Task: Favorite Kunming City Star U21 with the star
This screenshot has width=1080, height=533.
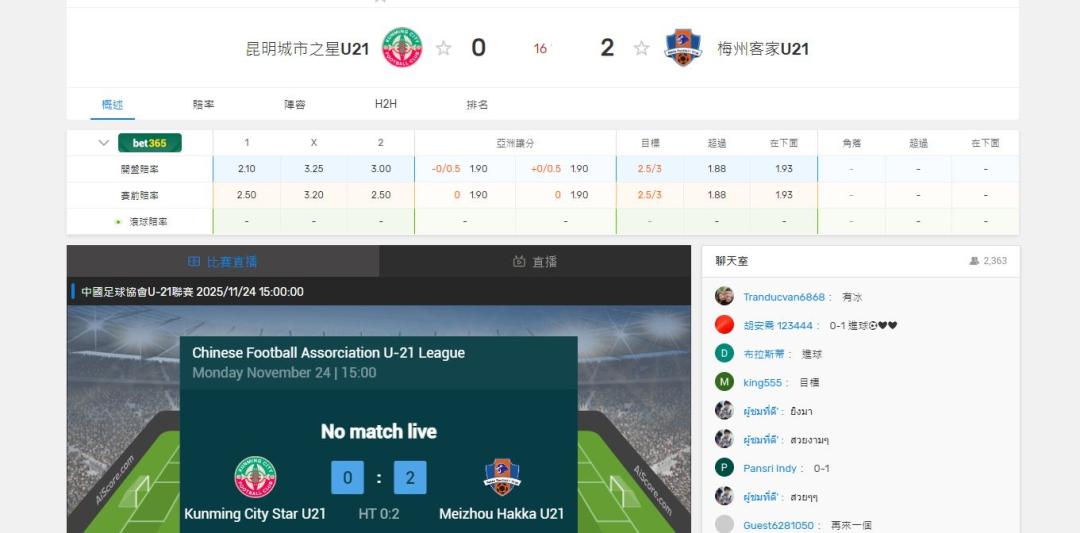Action: tap(444, 48)
